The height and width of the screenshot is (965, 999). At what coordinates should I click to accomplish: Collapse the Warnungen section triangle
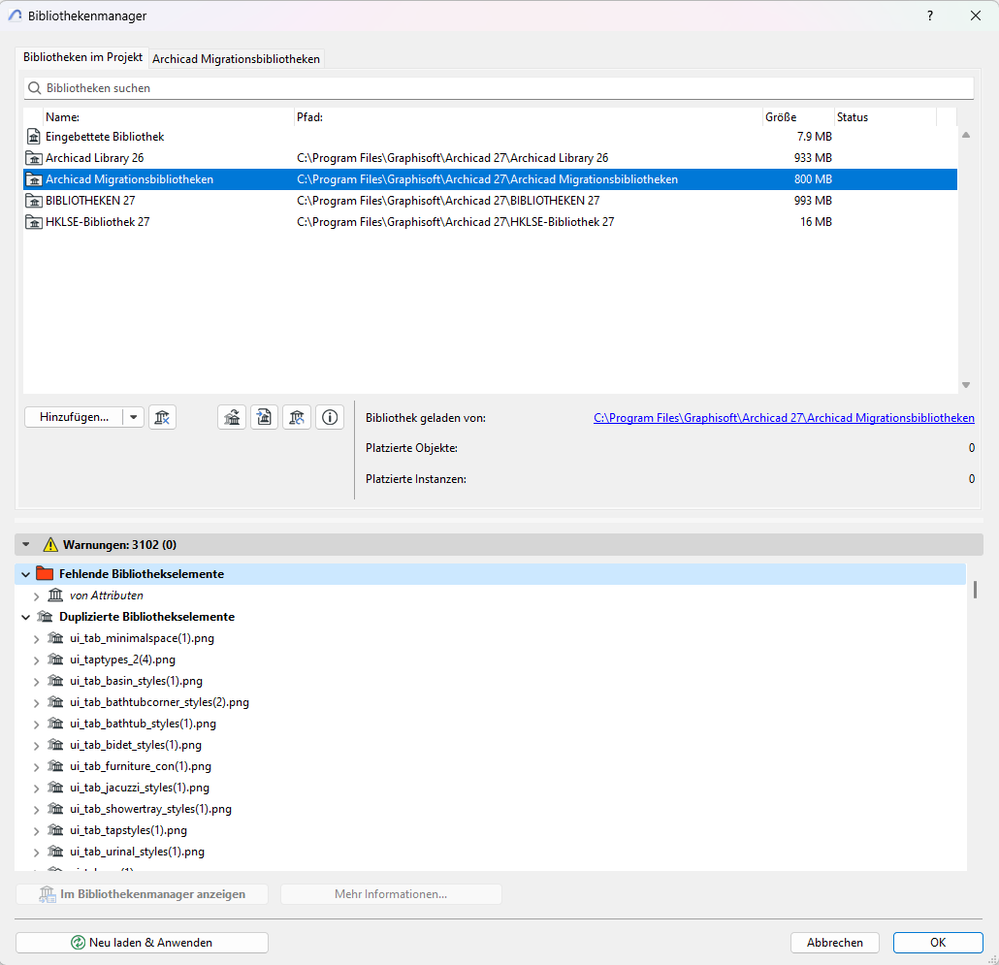coord(26,545)
